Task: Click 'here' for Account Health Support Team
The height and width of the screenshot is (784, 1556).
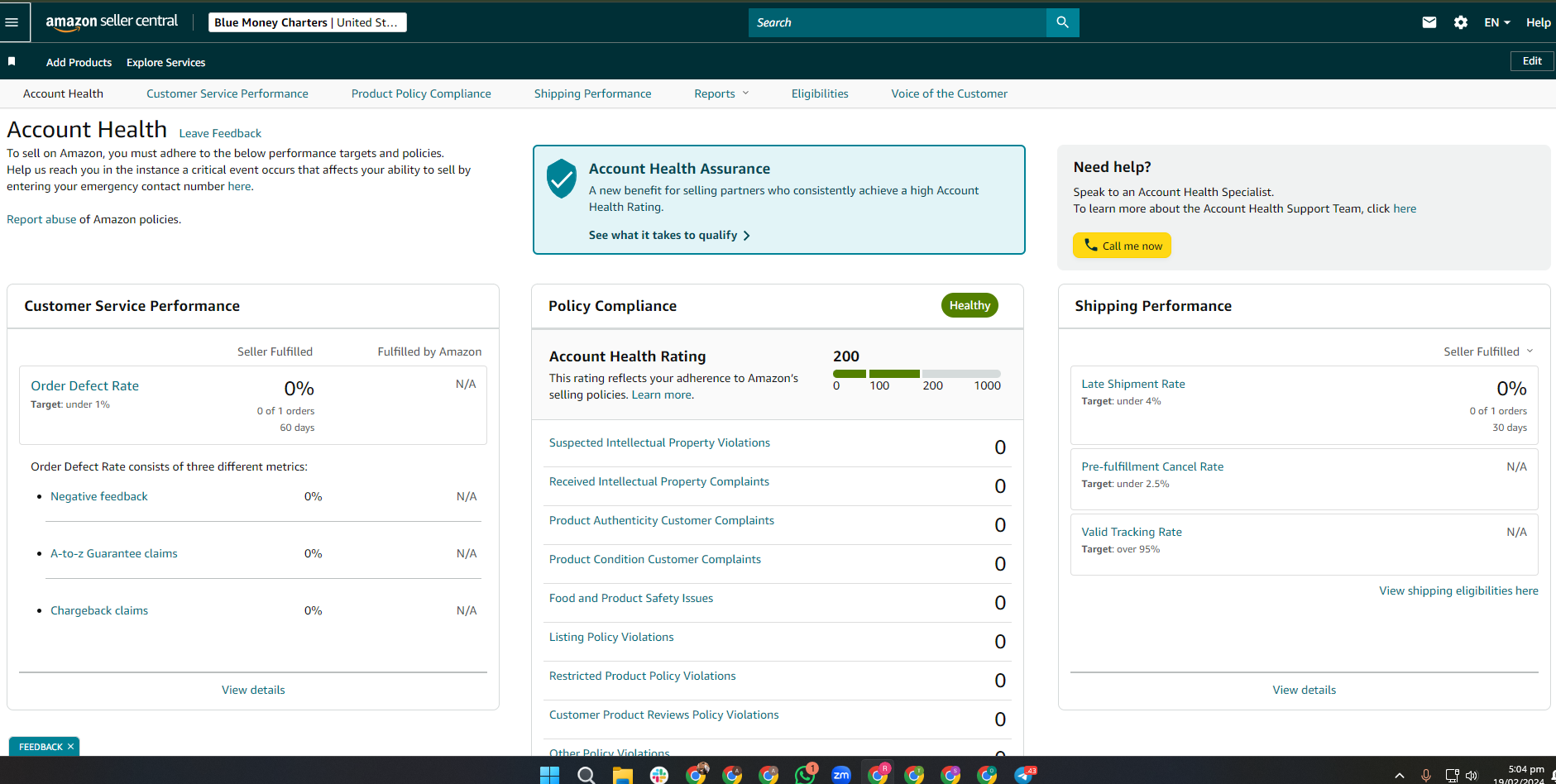Action: [x=1405, y=208]
